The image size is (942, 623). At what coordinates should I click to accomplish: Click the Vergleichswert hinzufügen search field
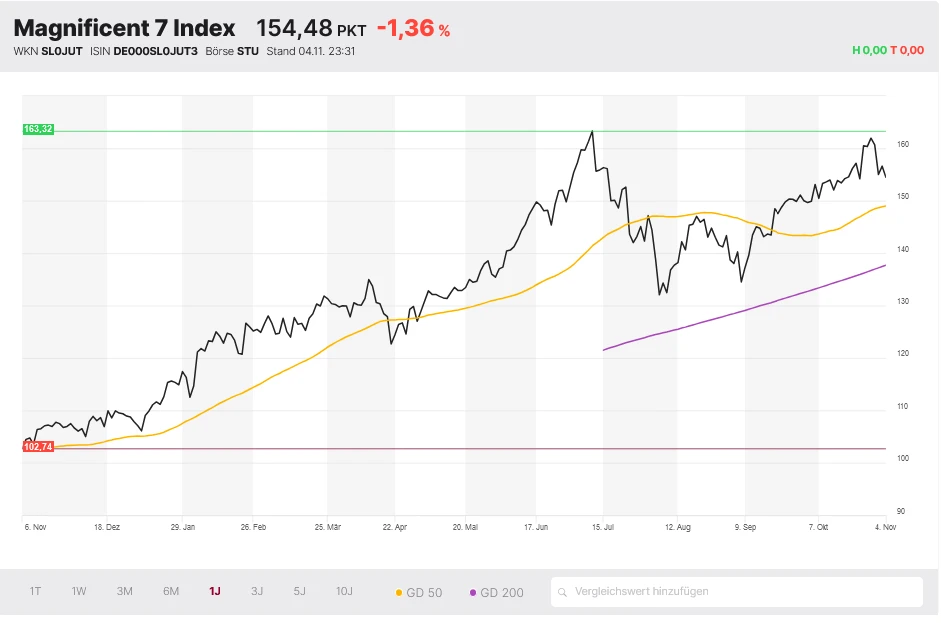(x=737, y=592)
